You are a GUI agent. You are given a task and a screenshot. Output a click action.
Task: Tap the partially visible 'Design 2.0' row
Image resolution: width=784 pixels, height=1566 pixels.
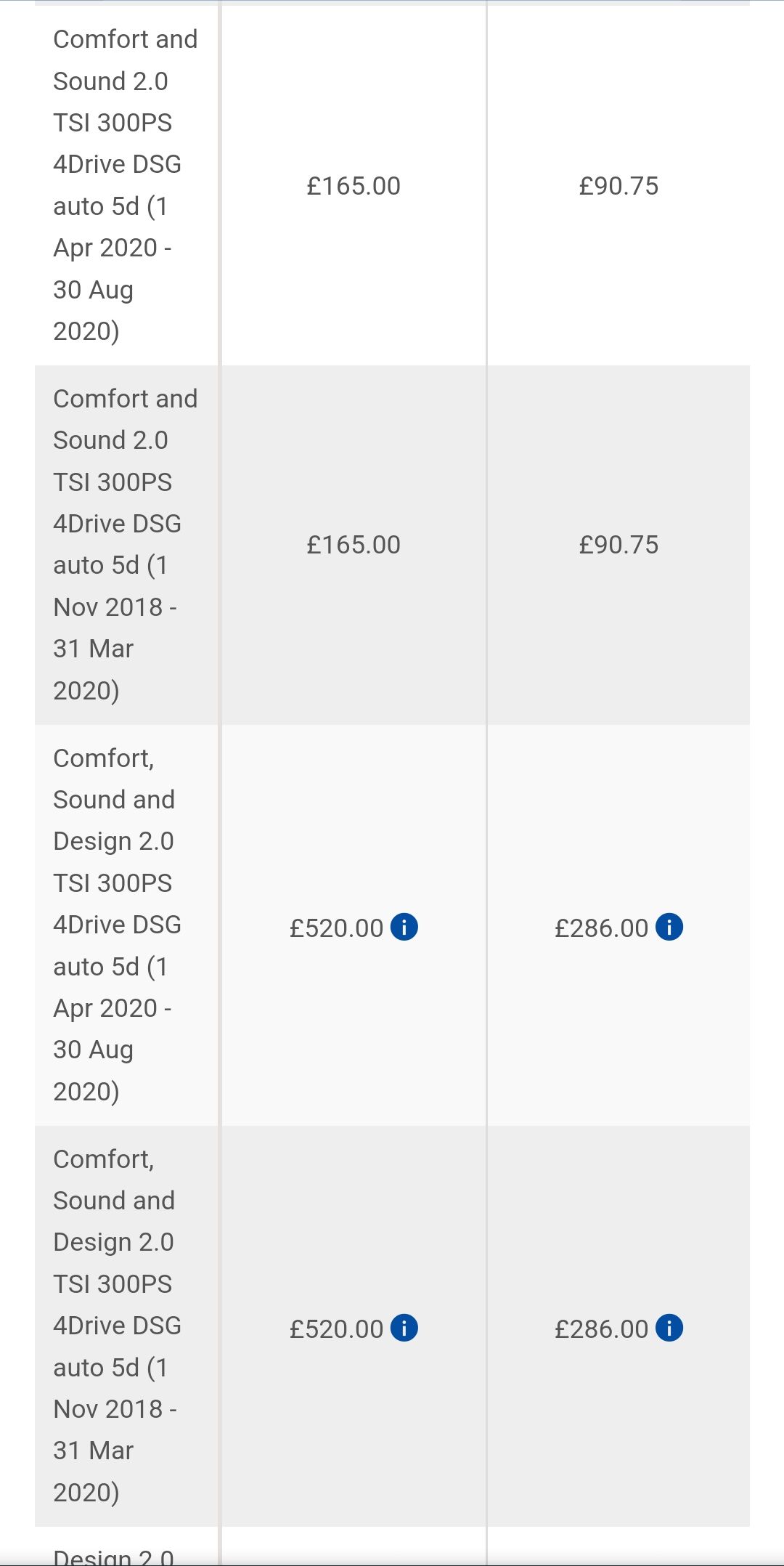pyautogui.click(x=114, y=1556)
